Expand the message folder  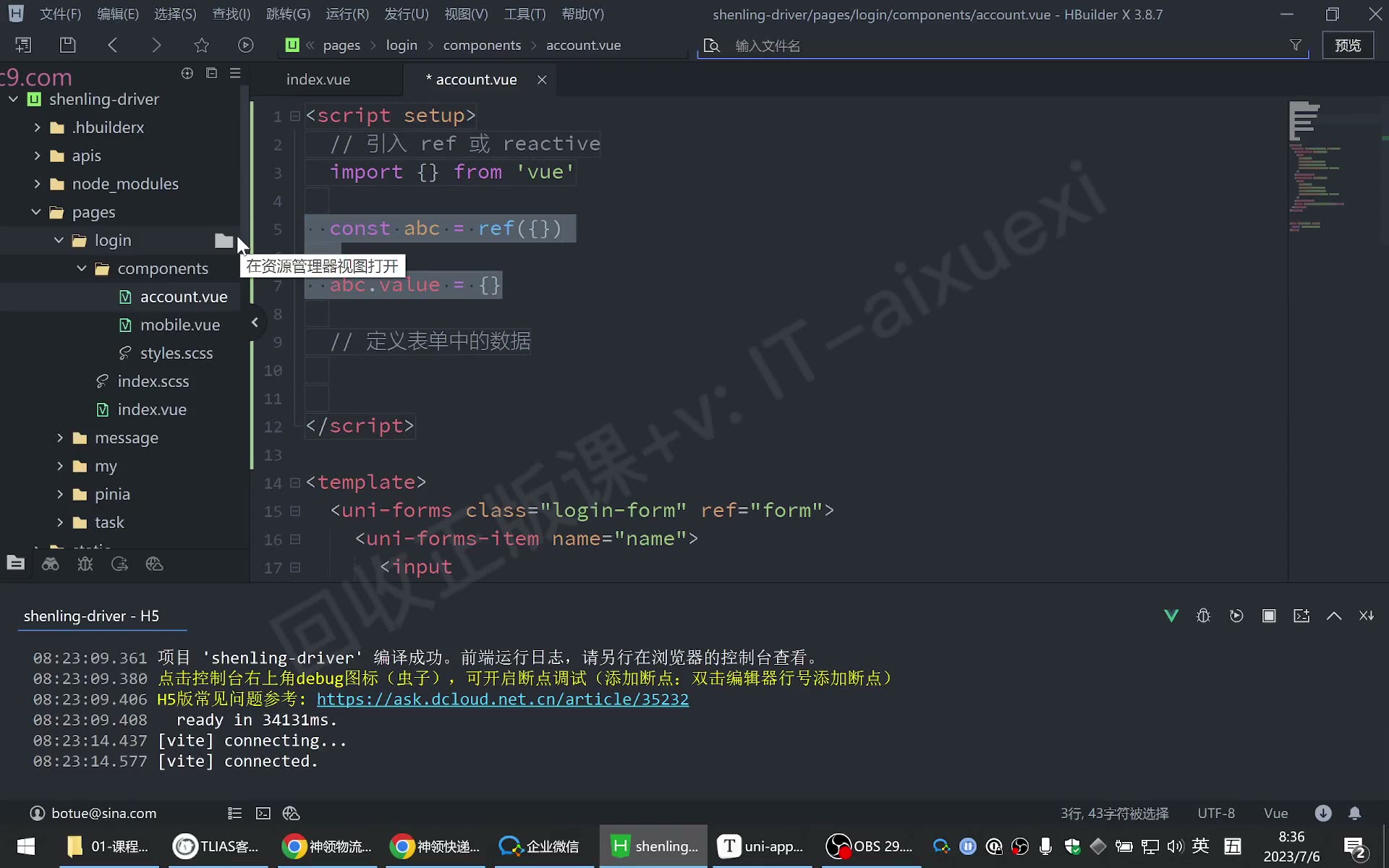click(60, 438)
